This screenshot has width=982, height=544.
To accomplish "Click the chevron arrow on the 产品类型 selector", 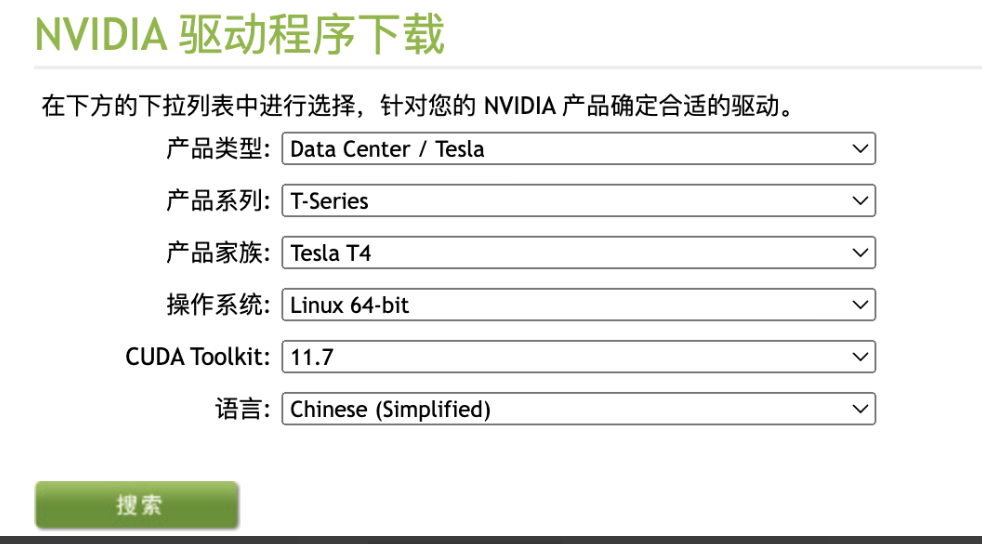I will 859,149.
